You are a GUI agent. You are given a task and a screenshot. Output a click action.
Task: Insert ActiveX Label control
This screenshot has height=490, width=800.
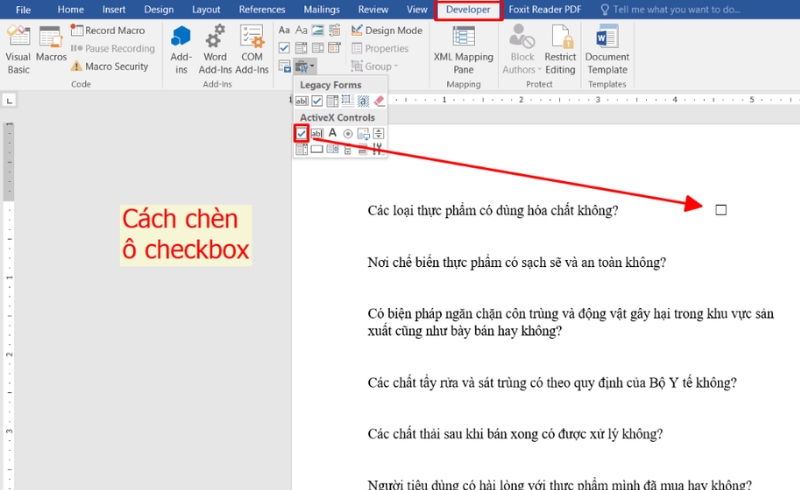click(x=333, y=133)
